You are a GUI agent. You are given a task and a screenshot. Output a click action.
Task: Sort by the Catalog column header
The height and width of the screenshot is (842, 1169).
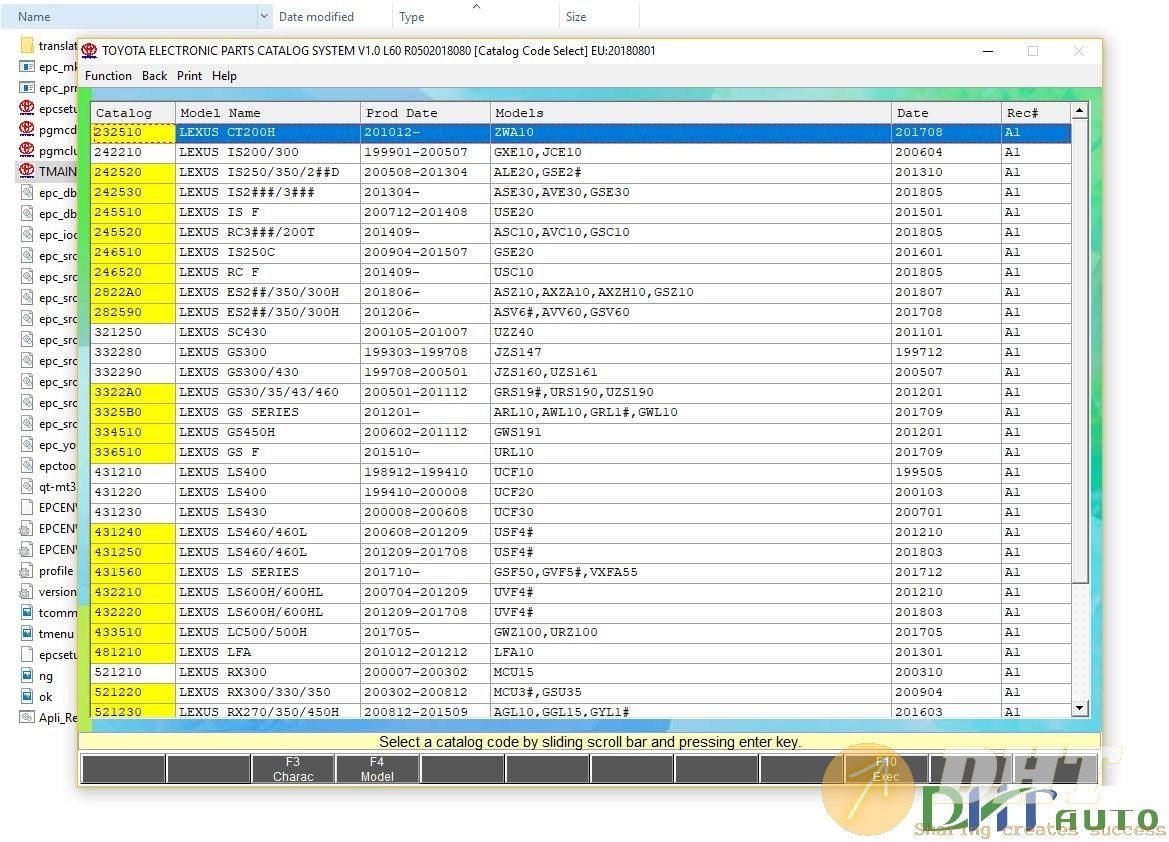(133, 113)
